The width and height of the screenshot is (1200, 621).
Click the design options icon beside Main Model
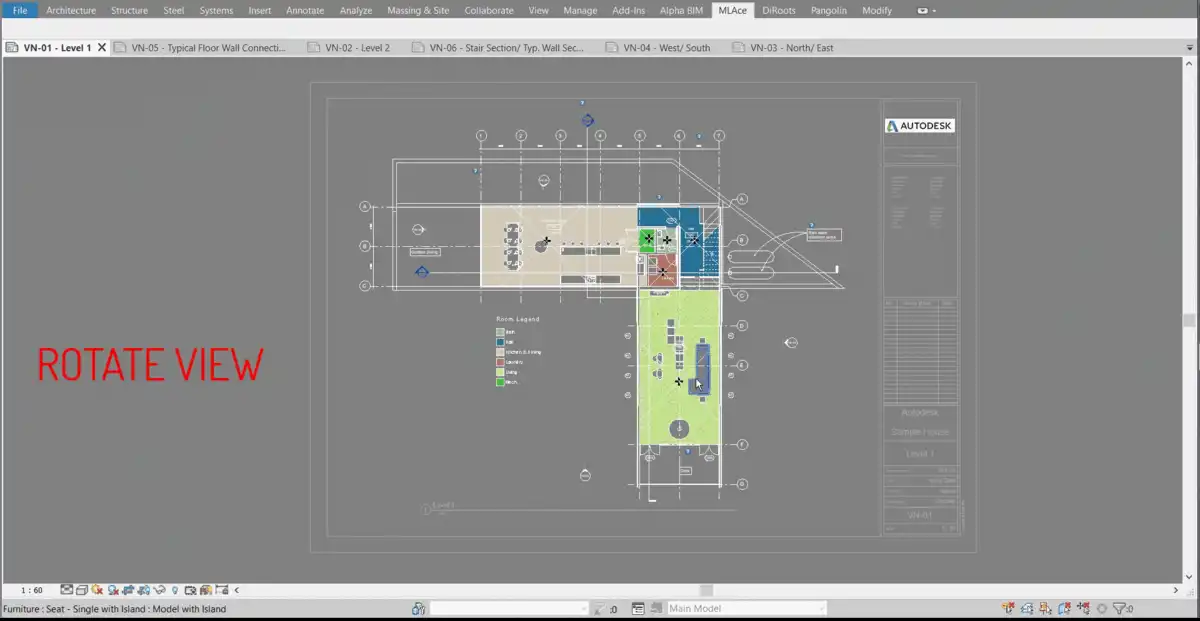pyautogui.click(x=637, y=608)
